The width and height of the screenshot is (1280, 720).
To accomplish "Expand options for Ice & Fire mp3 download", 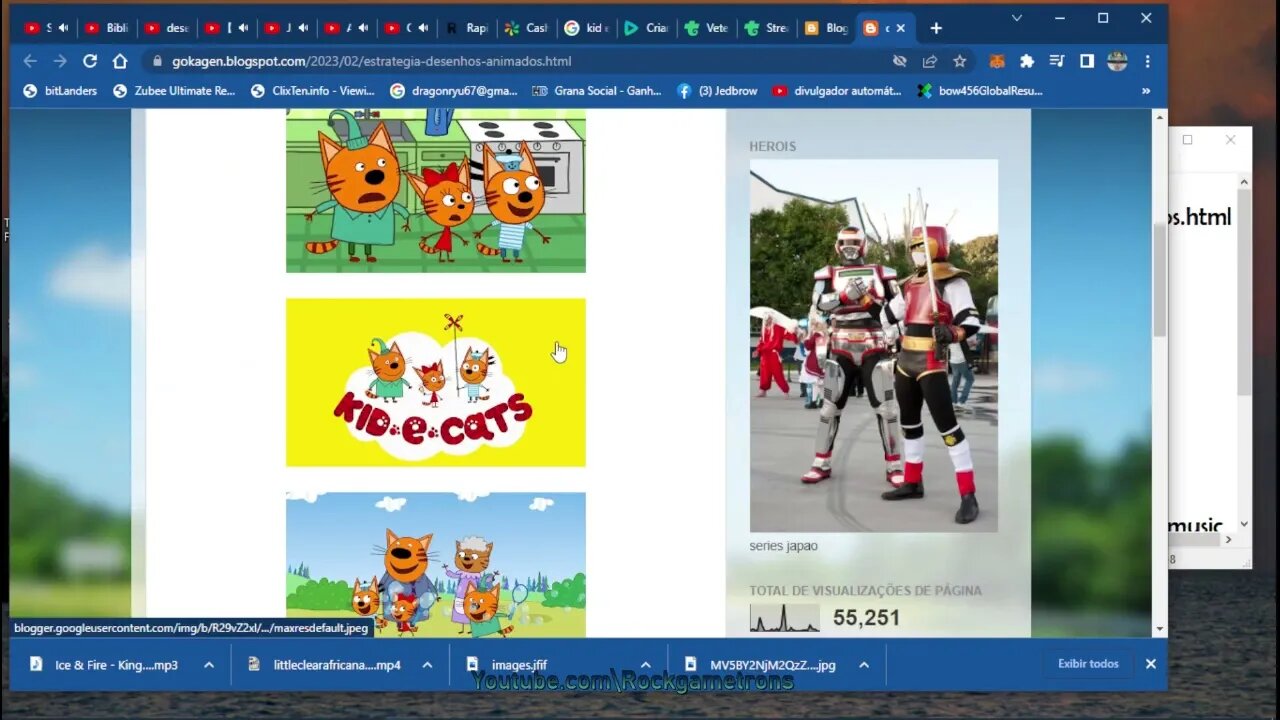I will tap(209, 665).
